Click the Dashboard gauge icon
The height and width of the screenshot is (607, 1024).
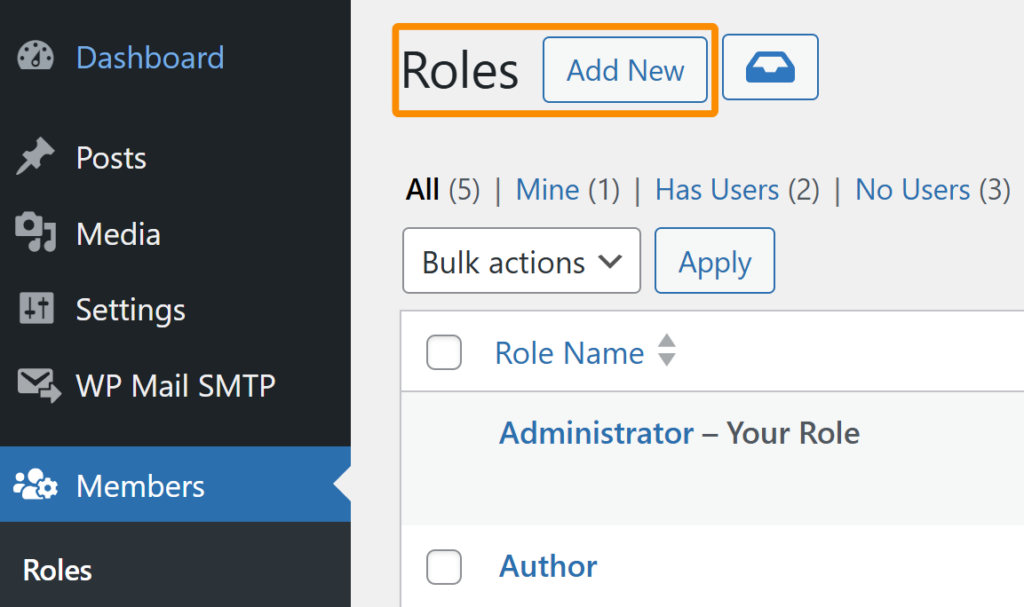point(35,56)
